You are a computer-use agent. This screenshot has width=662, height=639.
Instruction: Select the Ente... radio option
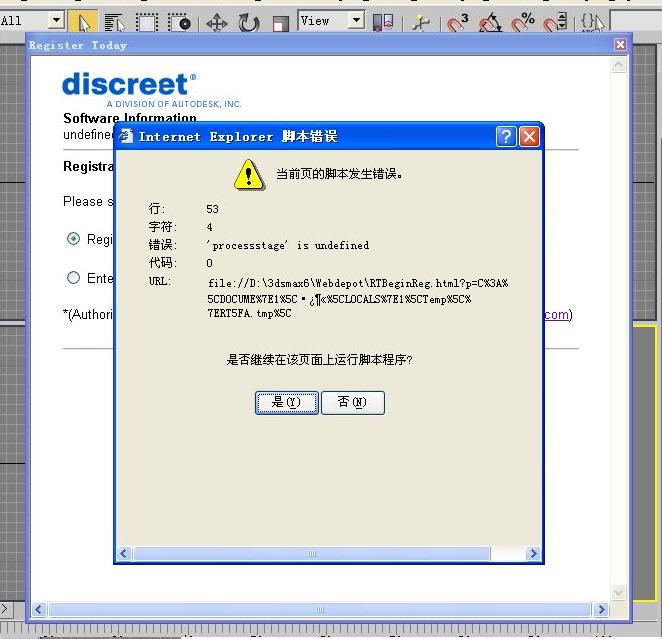tap(73, 278)
